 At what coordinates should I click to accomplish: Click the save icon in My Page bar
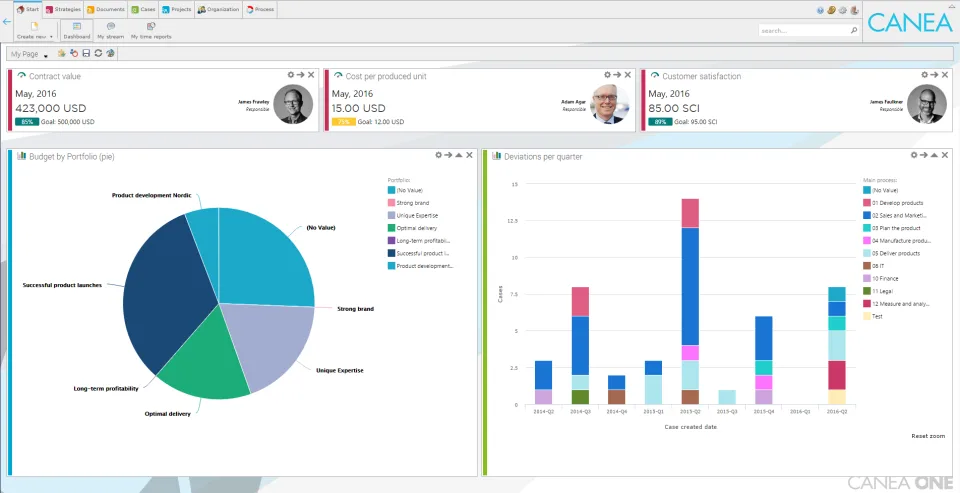[86, 54]
